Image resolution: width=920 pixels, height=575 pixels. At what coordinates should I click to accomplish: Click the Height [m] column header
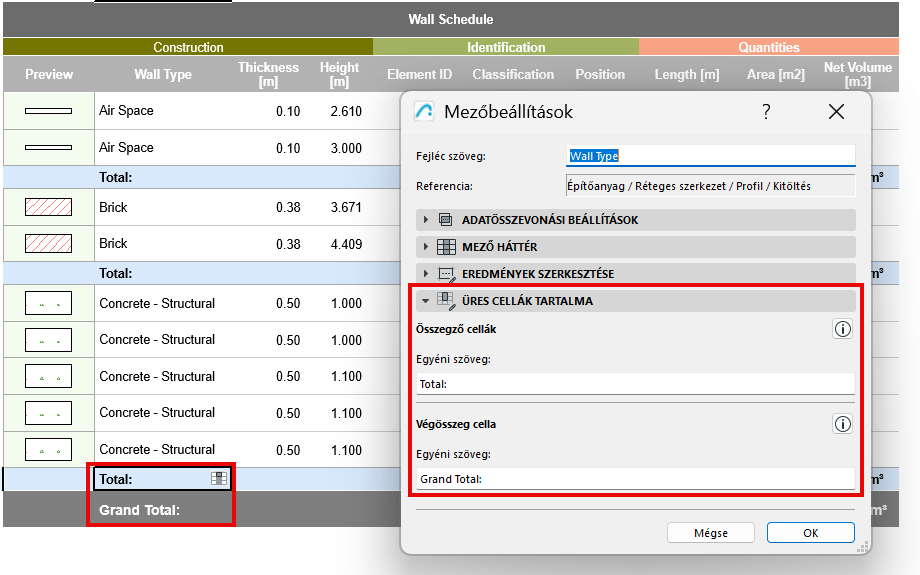[339, 75]
